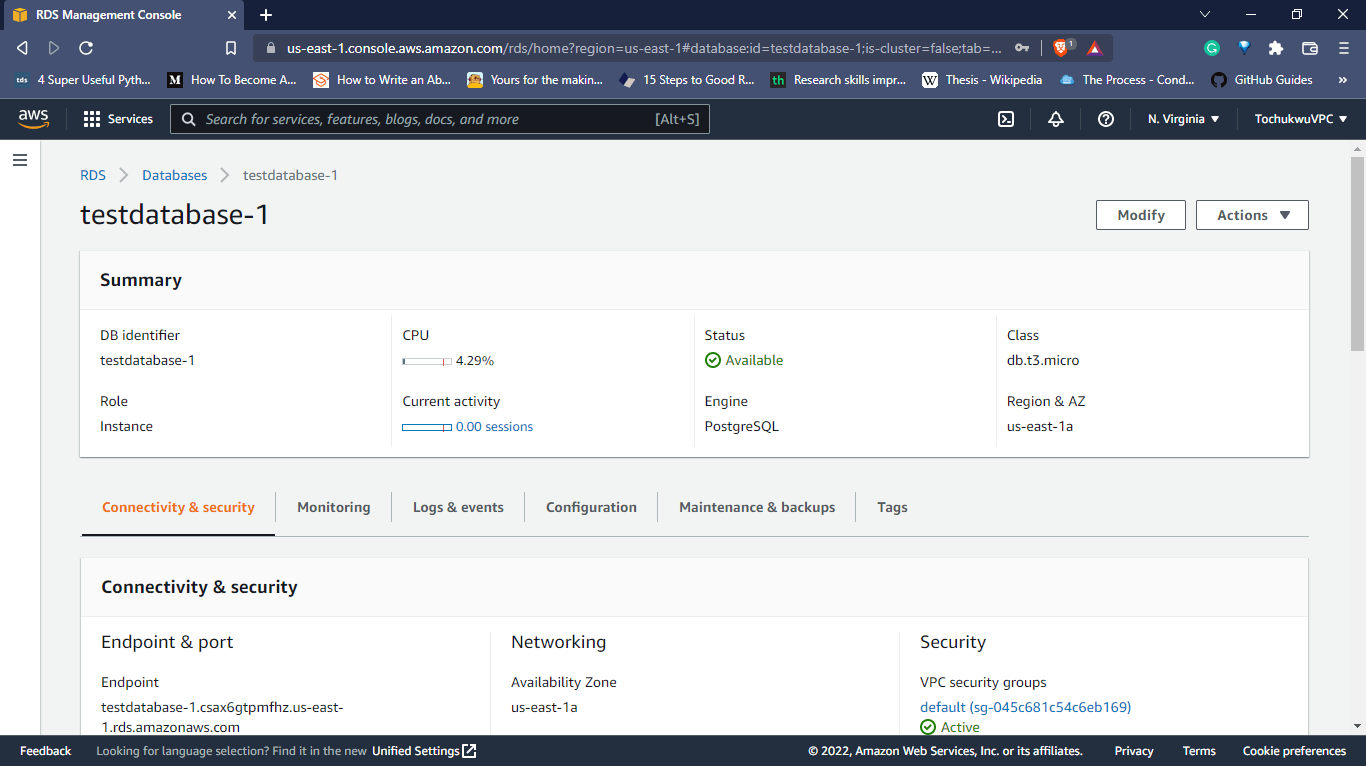Screen dimensions: 1366x766
Task: Open the browser main menu icon
Action: tap(1344, 48)
